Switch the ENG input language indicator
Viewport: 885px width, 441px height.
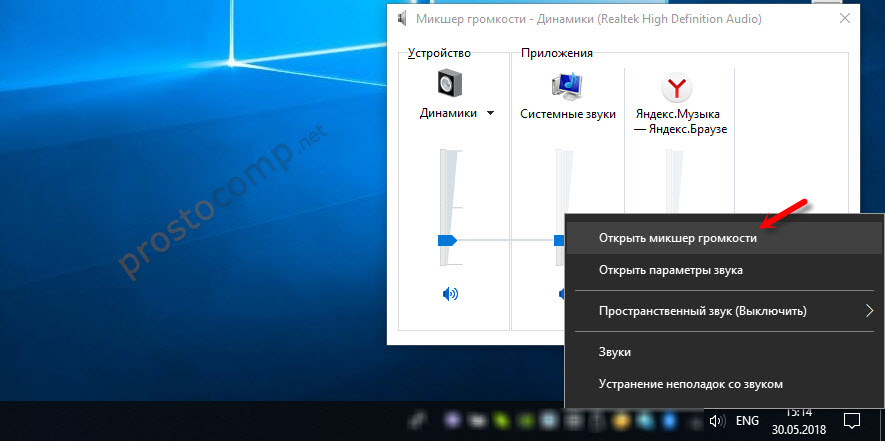coord(749,422)
